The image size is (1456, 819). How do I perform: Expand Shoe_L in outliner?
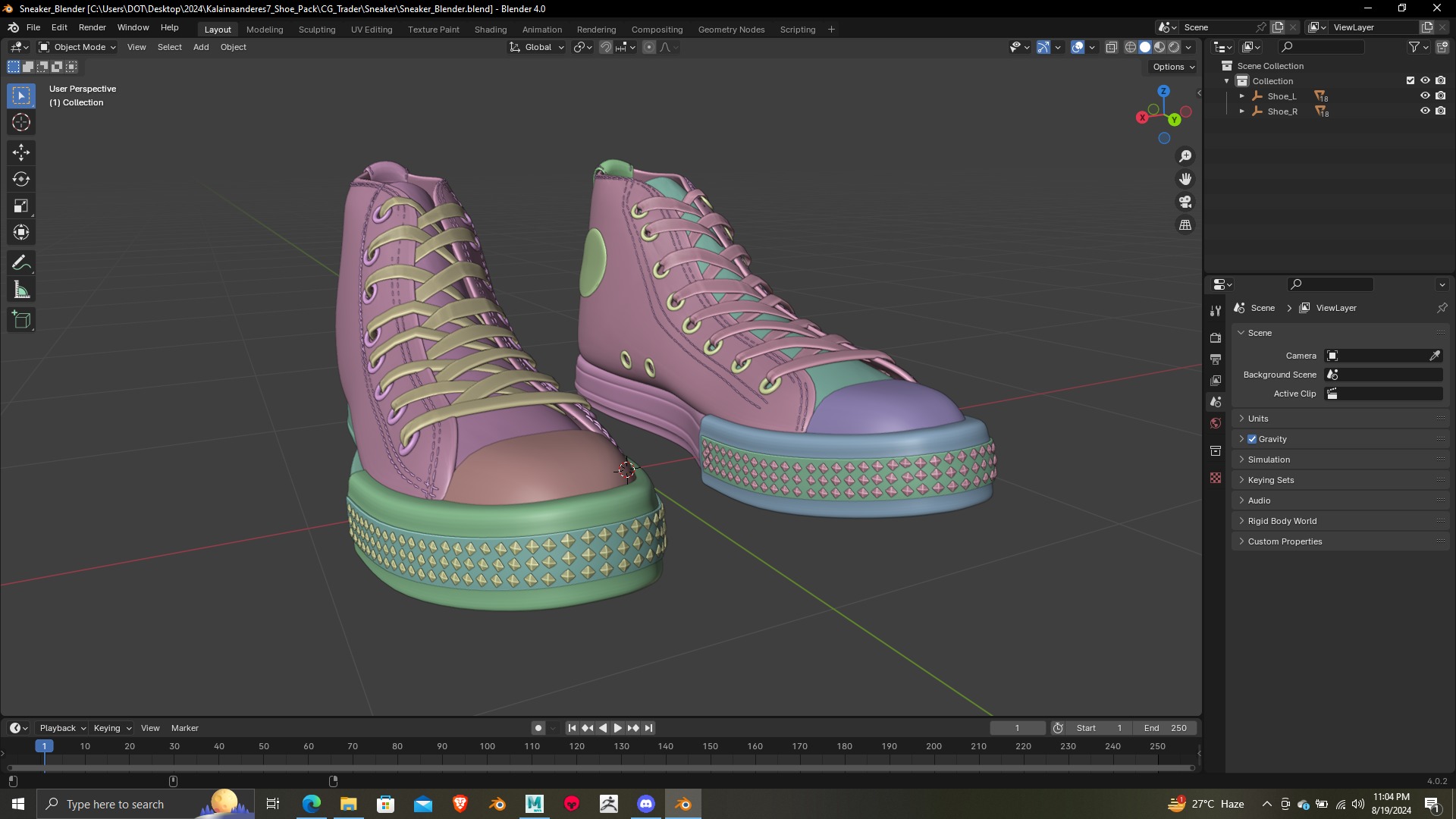pyautogui.click(x=1241, y=96)
